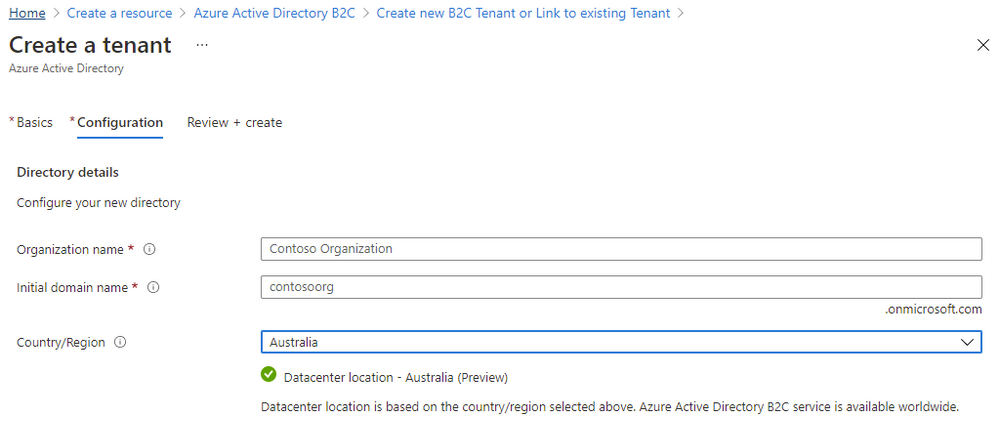Switch to the Basics tab
This screenshot has height=429, width=999.
(31, 122)
